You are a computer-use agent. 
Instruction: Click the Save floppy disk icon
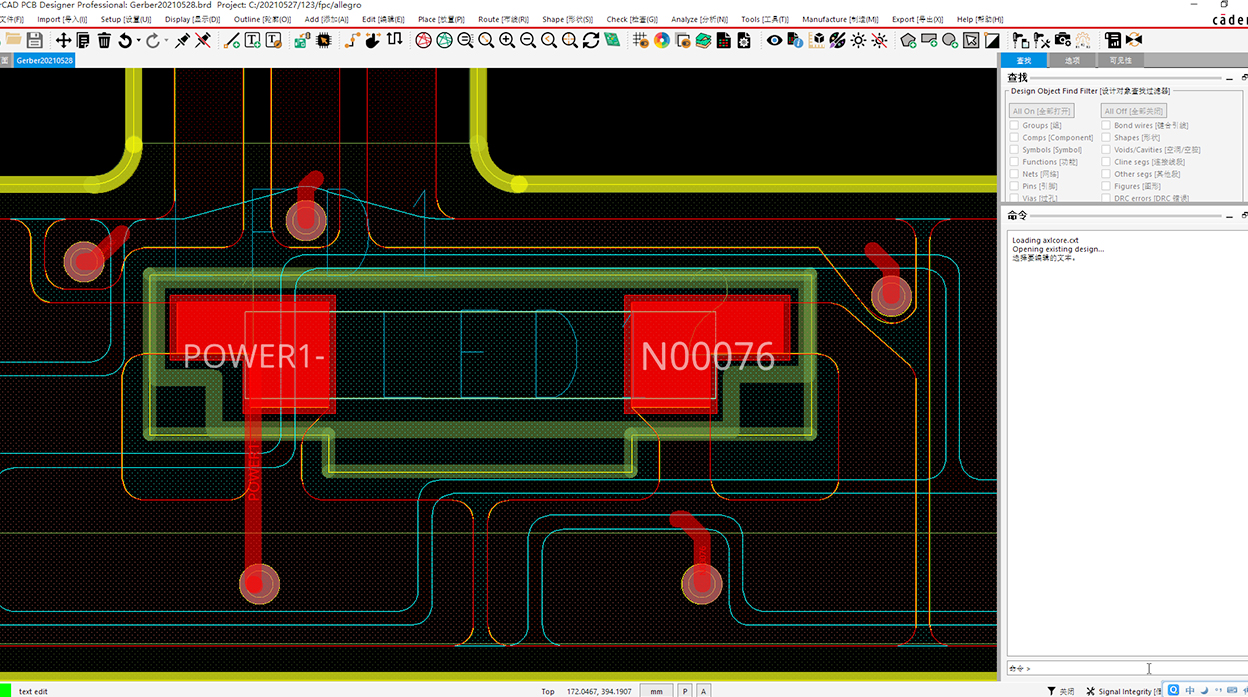click(x=35, y=40)
